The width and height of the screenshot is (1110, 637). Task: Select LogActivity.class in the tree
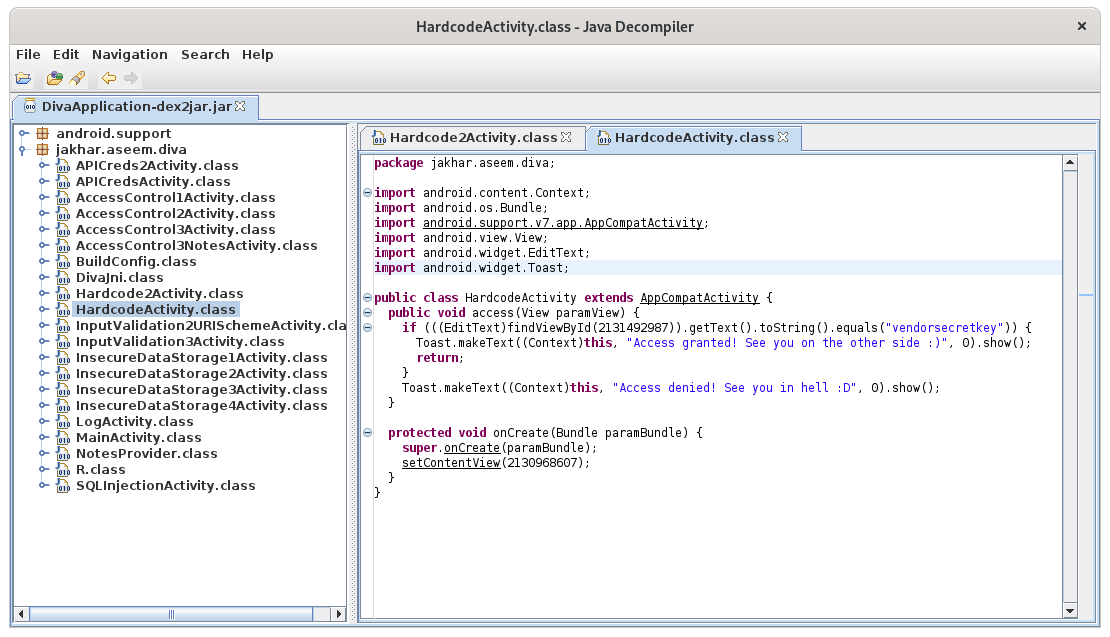point(134,421)
